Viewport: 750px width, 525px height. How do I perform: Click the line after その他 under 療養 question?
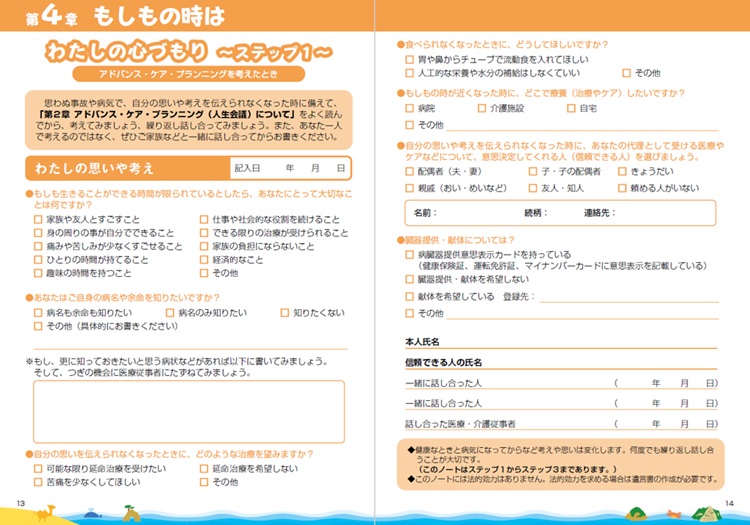click(x=582, y=126)
